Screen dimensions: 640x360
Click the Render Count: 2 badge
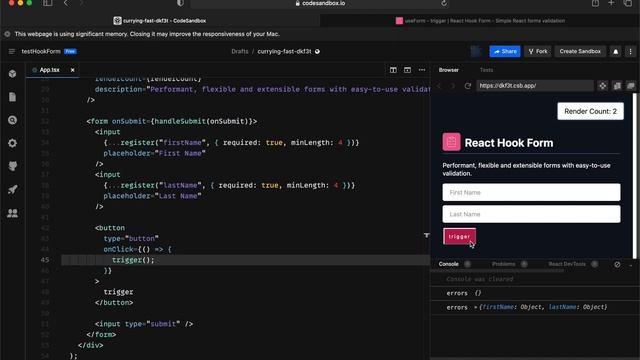tap(590, 111)
